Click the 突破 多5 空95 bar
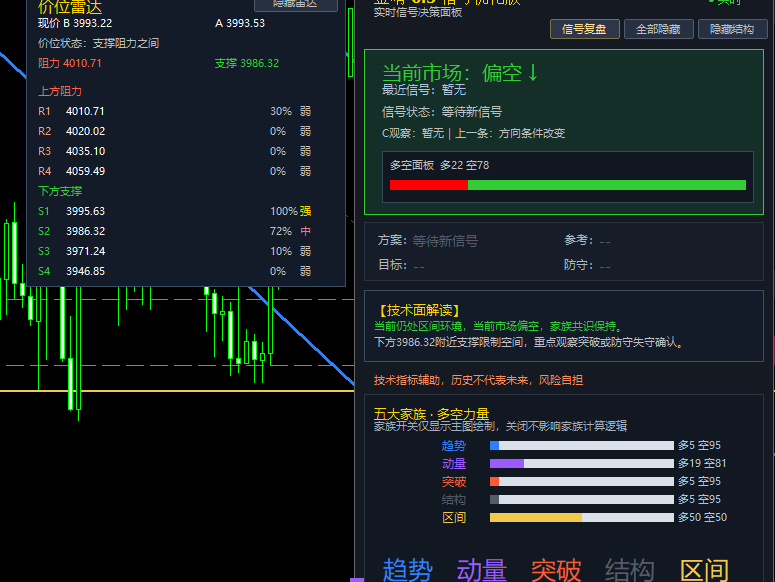 coord(582,481)
